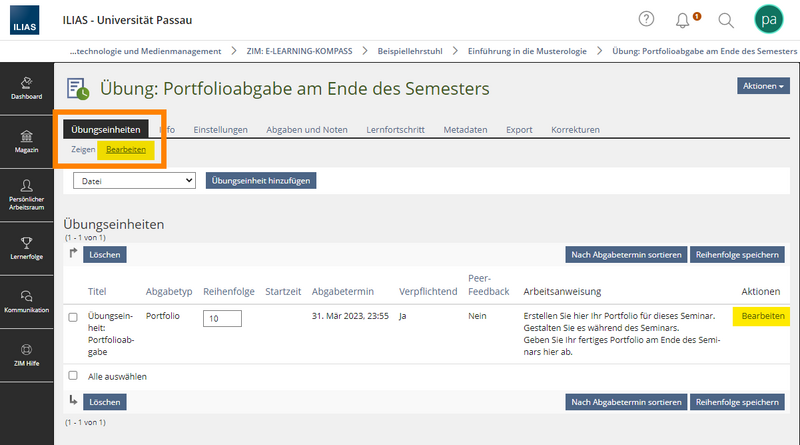The height and width of the screenshot is (445, 800).
Task: Click the Übungseinheit hinzufügen button
Action: pos(260,181)
